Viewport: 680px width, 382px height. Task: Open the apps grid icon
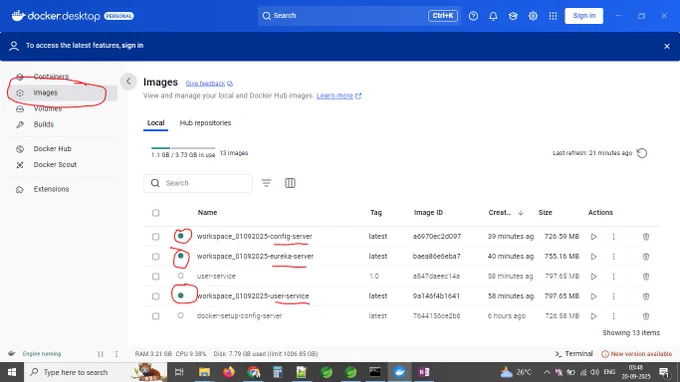tap(553, 16)
